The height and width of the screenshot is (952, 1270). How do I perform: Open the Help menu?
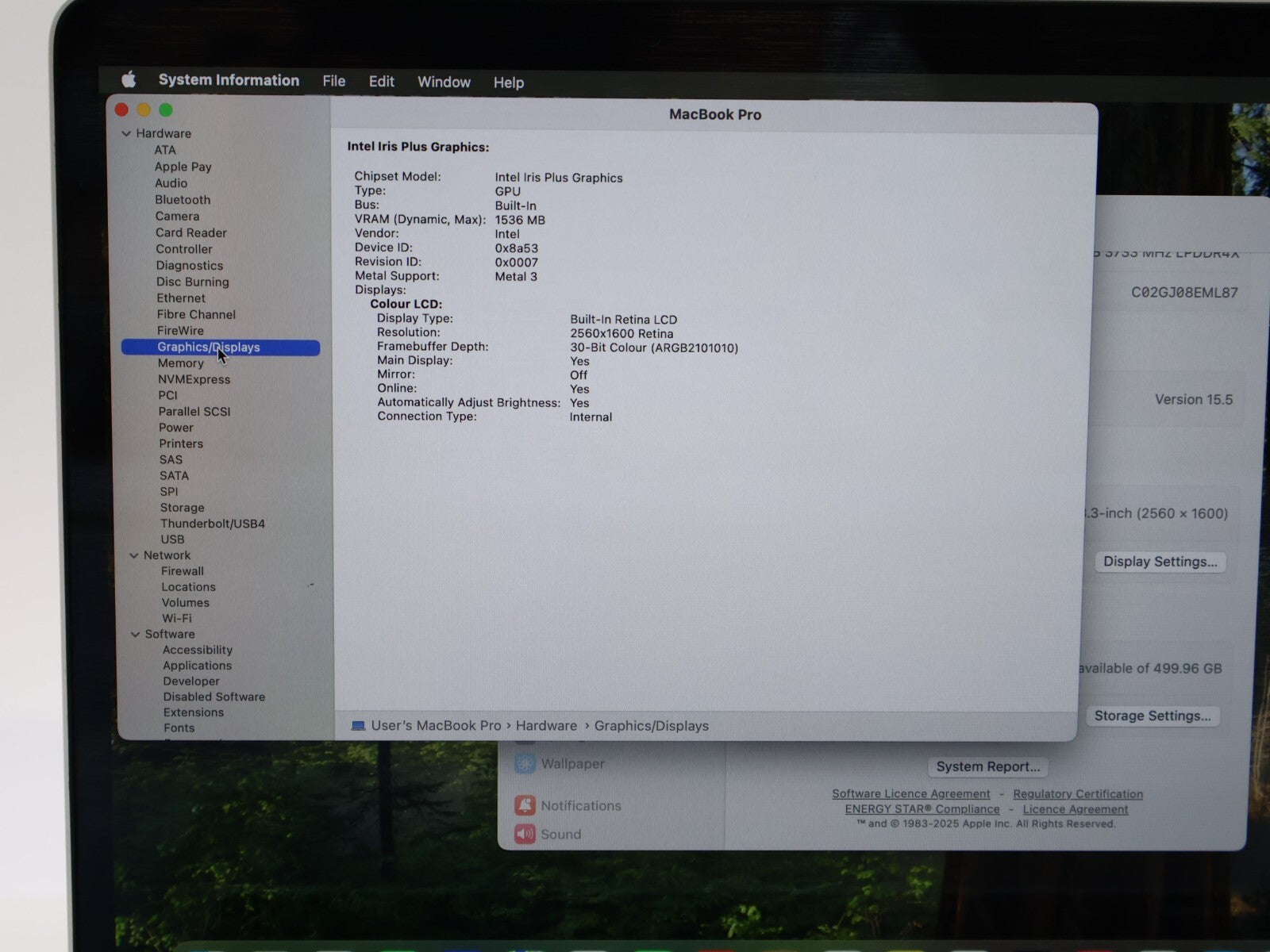coord(508,83)
